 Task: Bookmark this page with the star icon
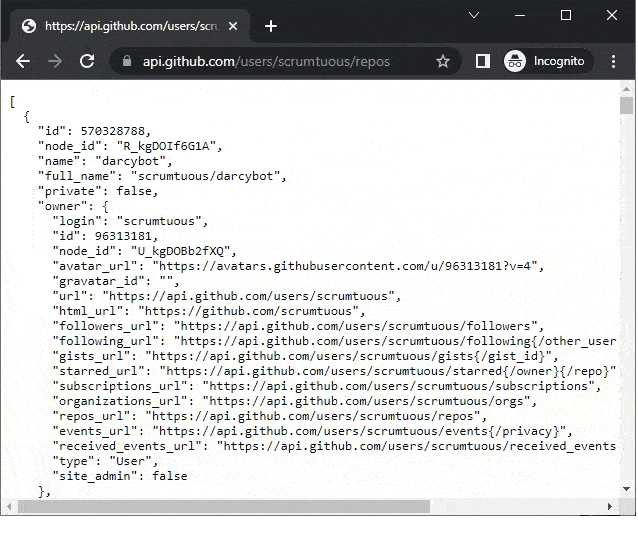pyautogui.click(x=443, y=61)
